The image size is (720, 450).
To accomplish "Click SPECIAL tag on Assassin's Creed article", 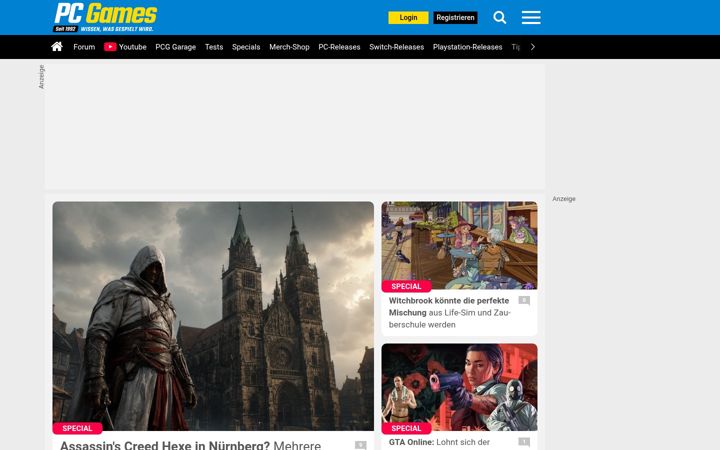I will [77, 428].
